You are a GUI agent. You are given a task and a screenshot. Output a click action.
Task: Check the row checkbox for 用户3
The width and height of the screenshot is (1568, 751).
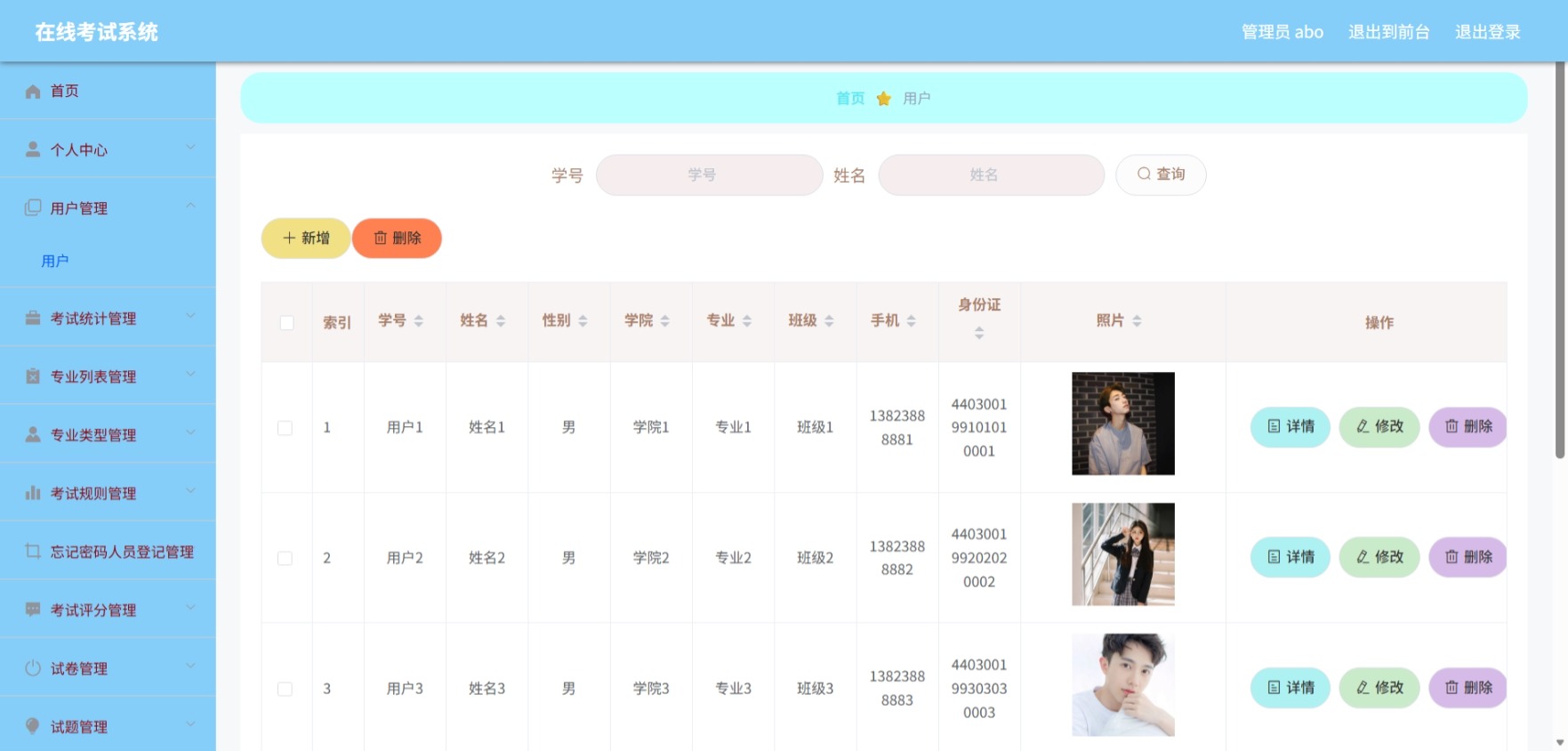(x=285, y=689)
